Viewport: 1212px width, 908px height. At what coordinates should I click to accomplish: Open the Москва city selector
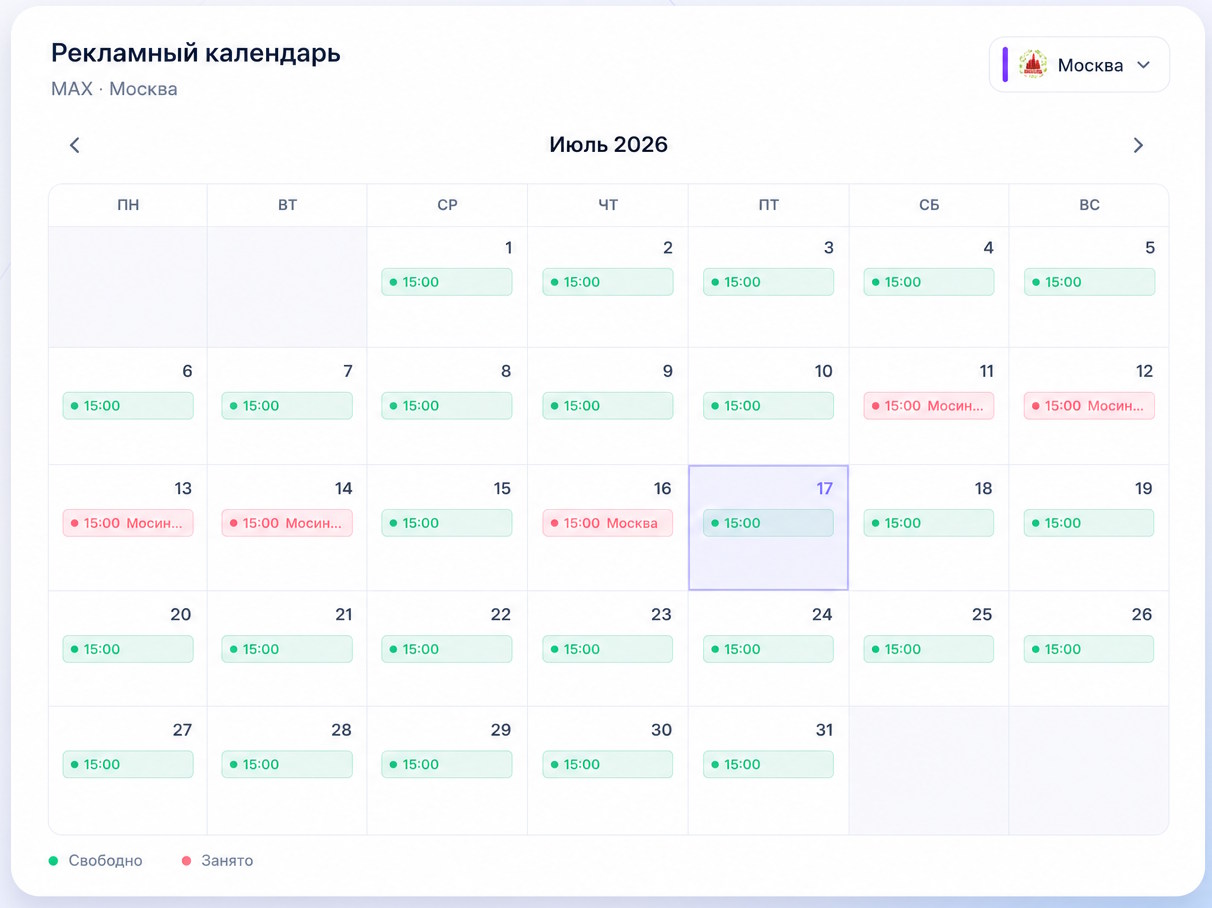[1079, 65]
